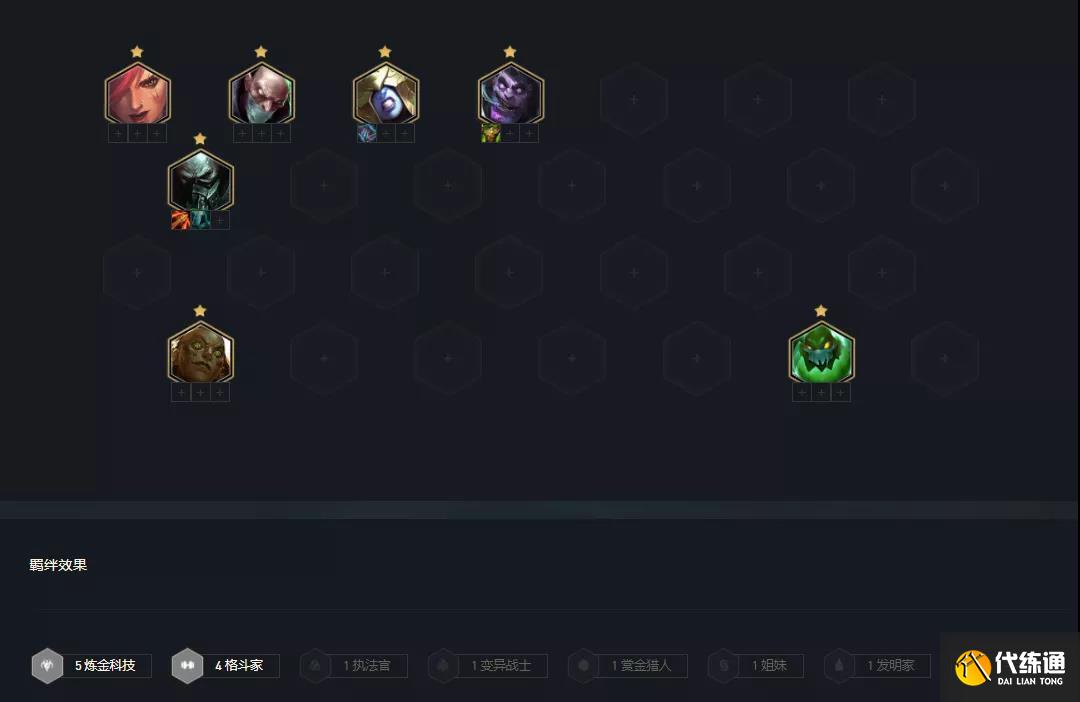Select Urgot's red-orange first item
1080x702 pixels.
[180, 220]
